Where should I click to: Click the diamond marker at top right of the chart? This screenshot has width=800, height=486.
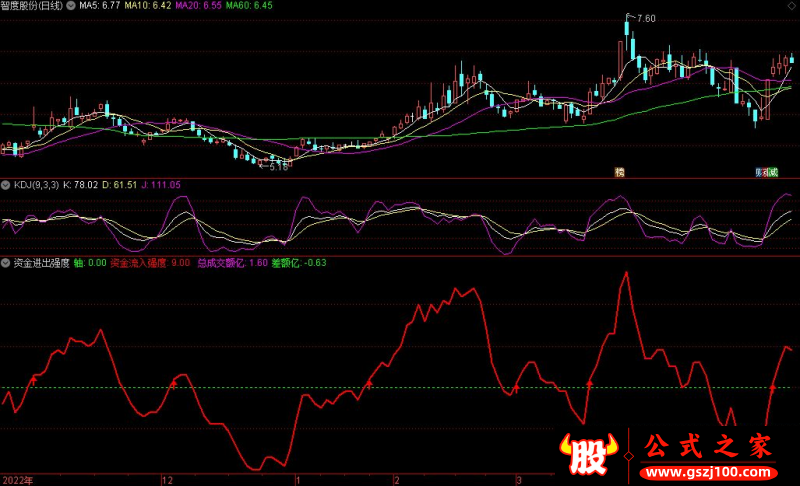point(792,4)
